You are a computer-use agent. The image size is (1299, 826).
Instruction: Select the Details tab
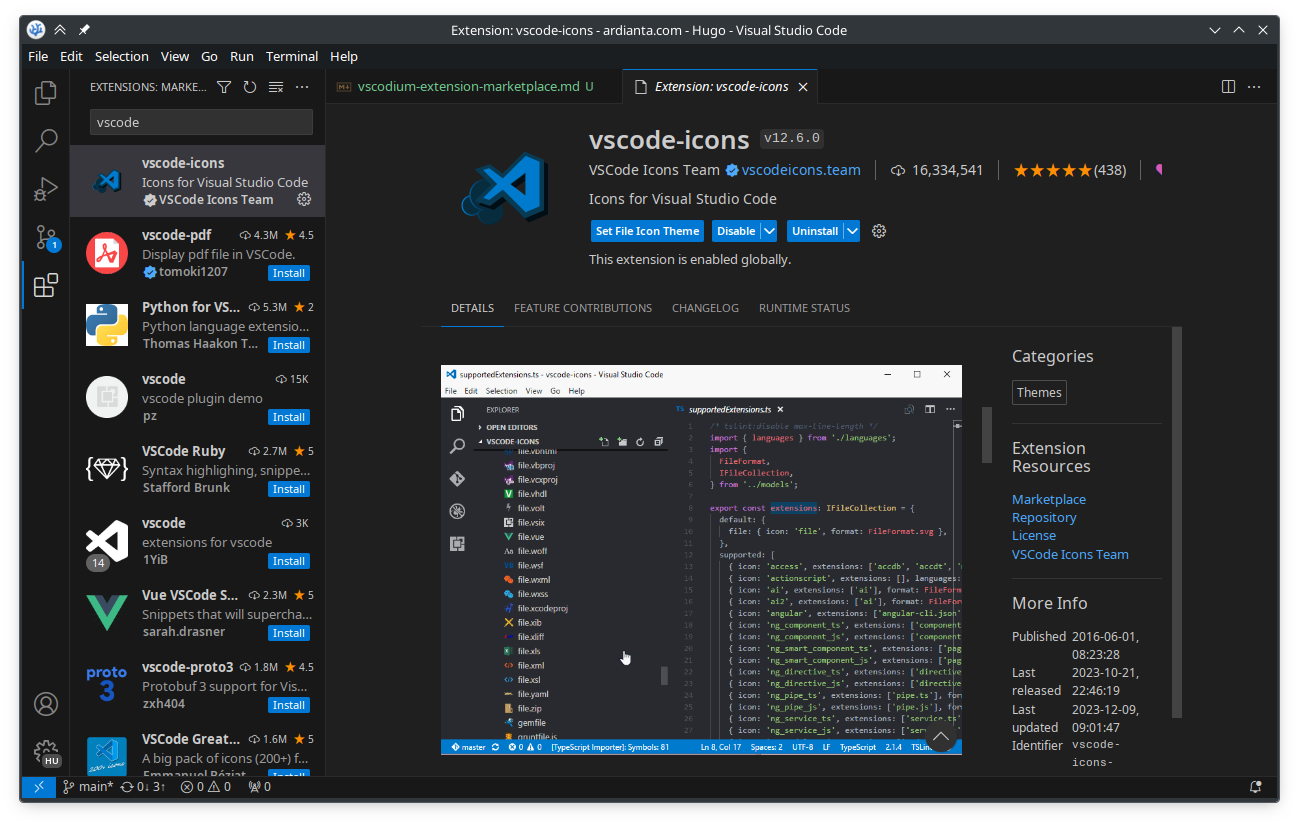472,308
